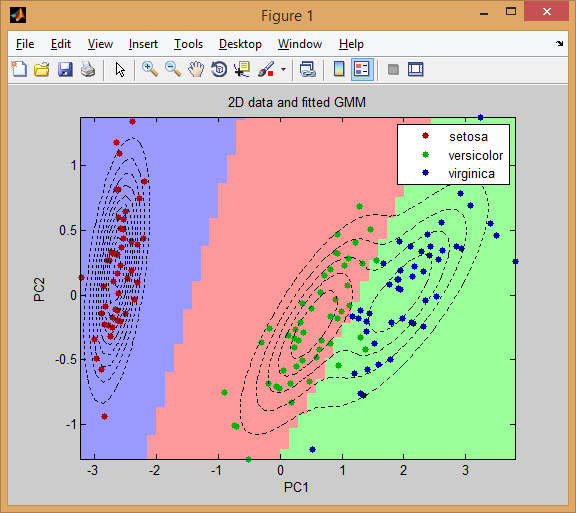Open the Tools menu

pyautogui.click(x=188, y=44)
